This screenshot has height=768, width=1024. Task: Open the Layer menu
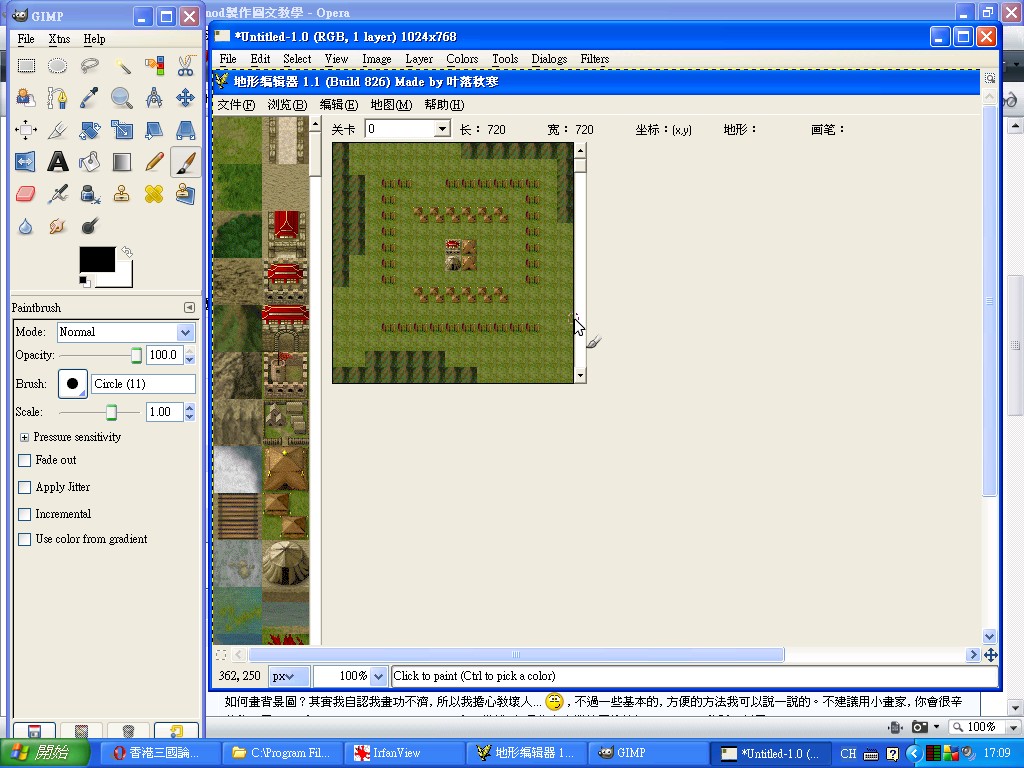[419, 59]
